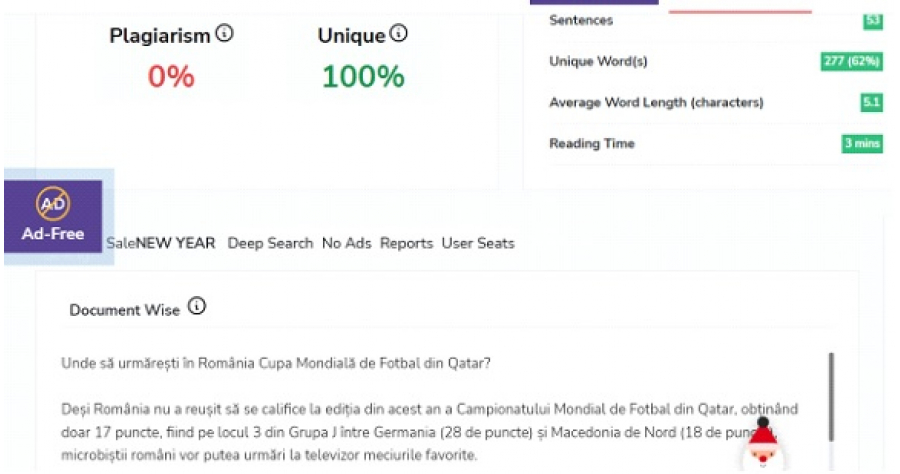
Task: Click the Reading Time 3 mins badge
Action: tap(862, 143)
